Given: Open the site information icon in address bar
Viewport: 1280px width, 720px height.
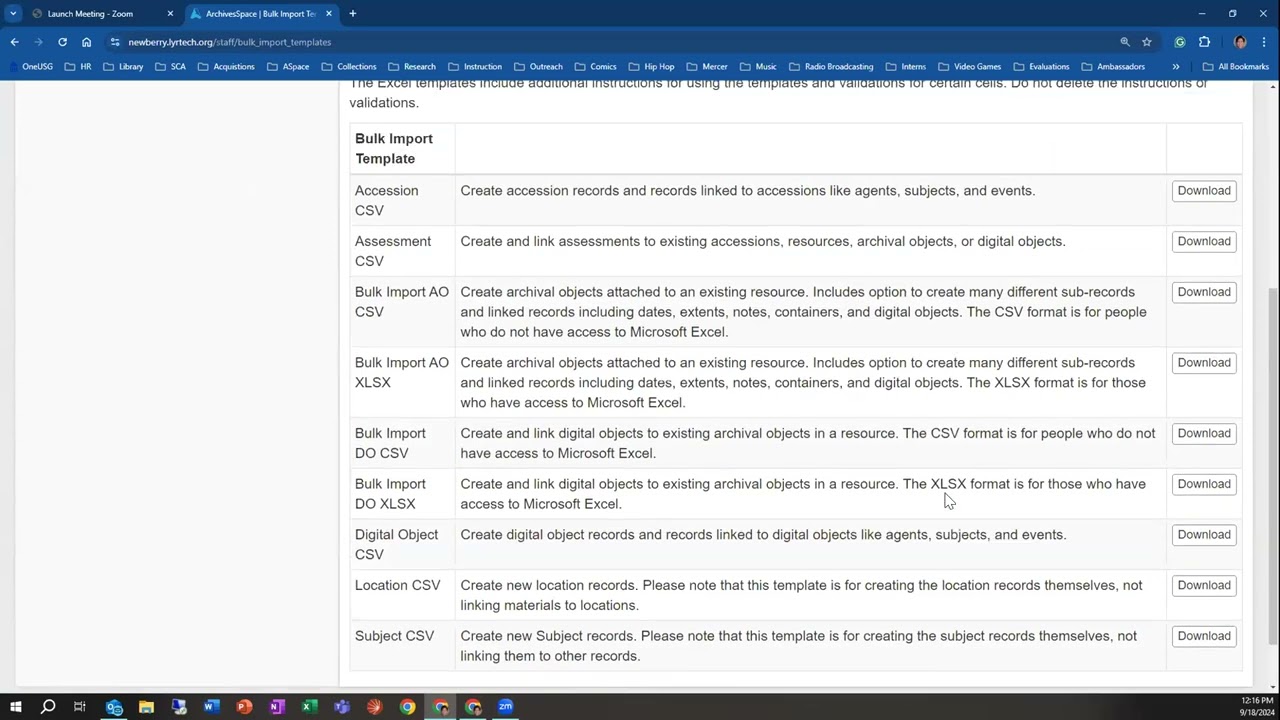Looking at the screenshot, I should [x=115, y=42].
